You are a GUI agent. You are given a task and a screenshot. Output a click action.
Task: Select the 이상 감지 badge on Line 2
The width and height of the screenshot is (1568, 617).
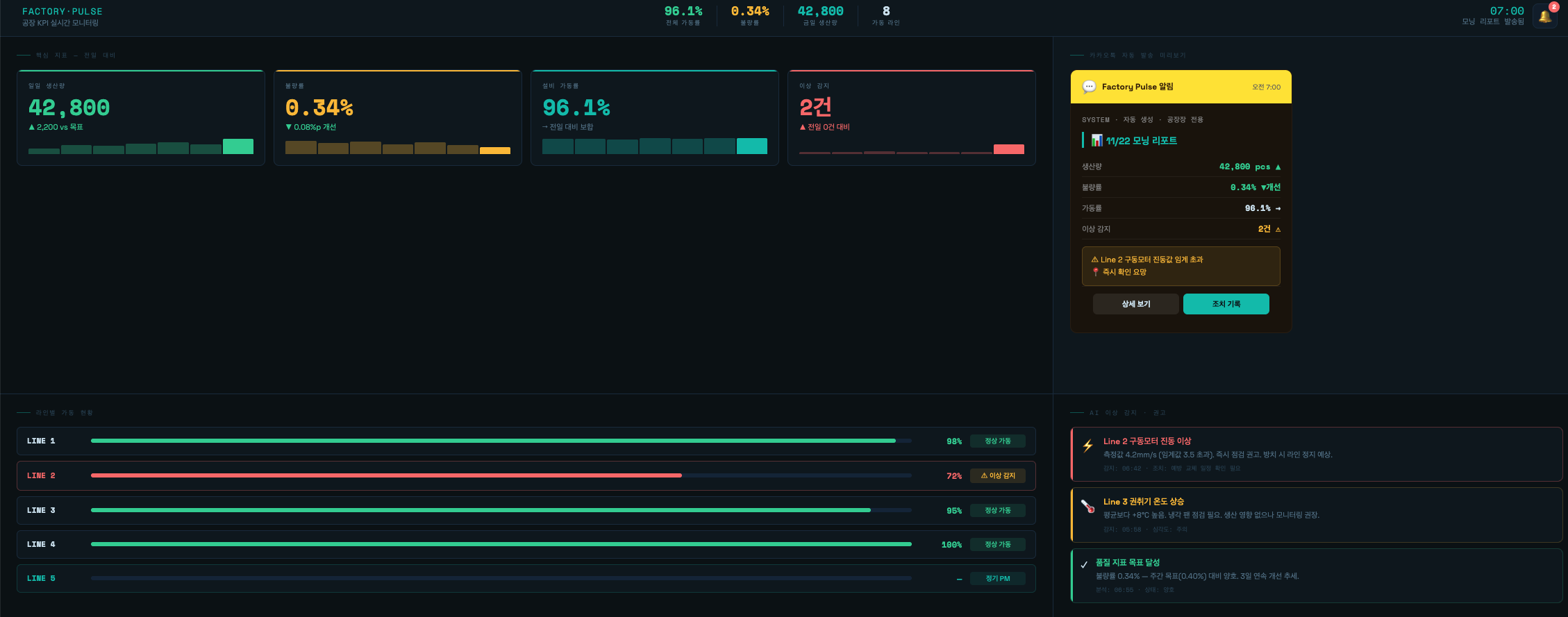coord(997,475)
